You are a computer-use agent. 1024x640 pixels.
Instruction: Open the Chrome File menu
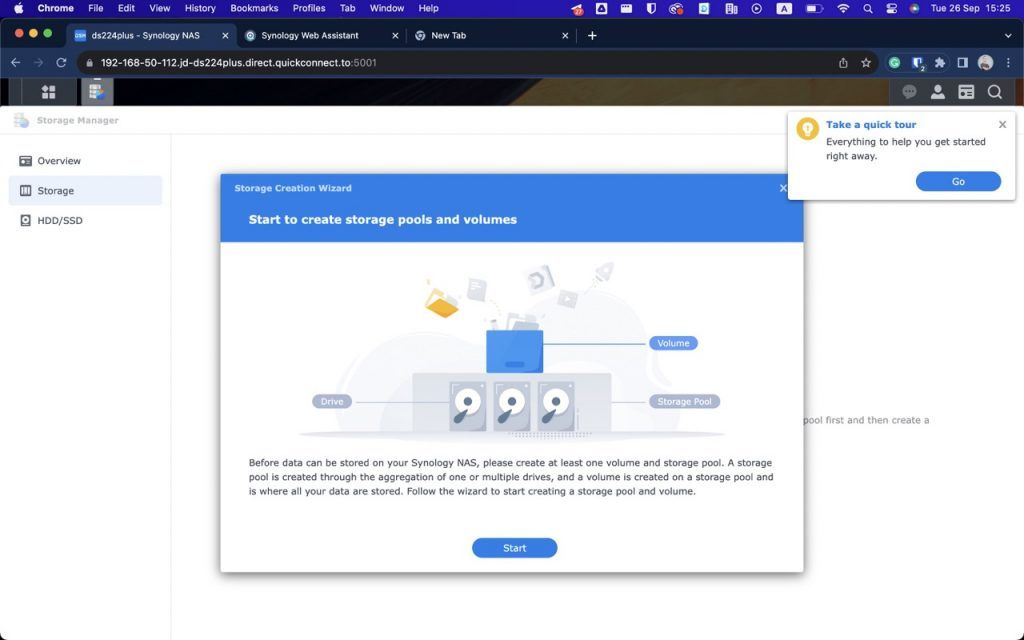95,8
